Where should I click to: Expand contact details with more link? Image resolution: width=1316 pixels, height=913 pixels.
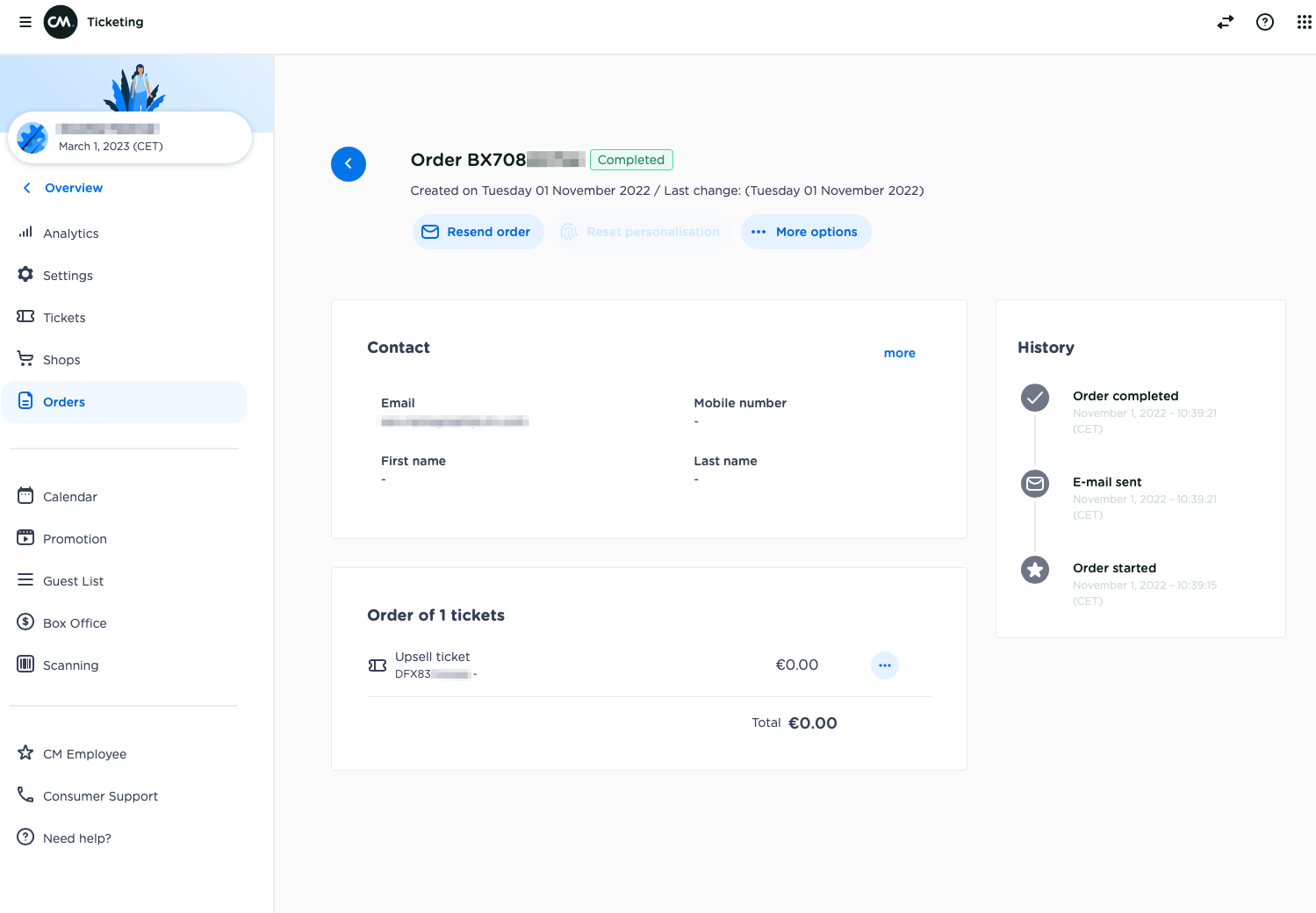[899, 353]
